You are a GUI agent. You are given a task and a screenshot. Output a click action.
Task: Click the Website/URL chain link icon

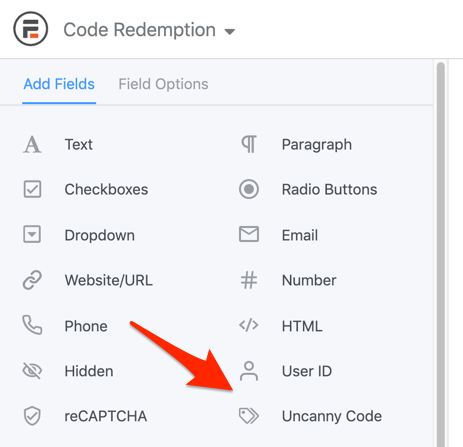(32, 280)
